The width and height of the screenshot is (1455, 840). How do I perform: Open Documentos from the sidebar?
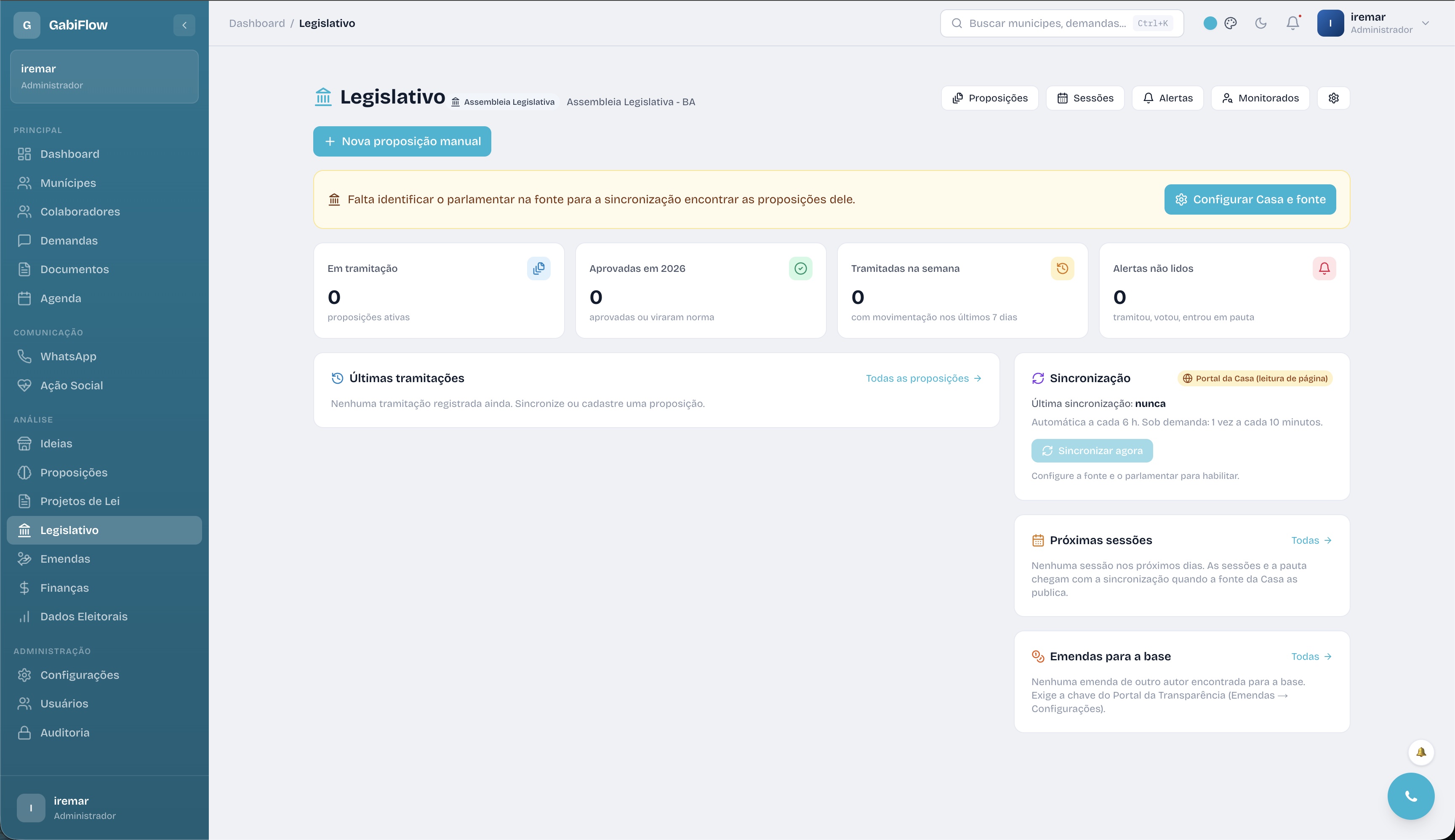[104, 269]
